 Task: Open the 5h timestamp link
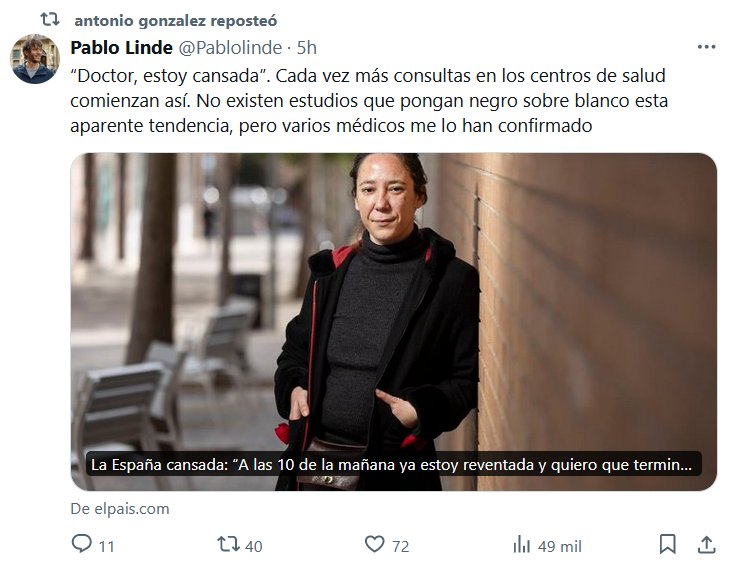pyautogui.click(x=307, y=48)
